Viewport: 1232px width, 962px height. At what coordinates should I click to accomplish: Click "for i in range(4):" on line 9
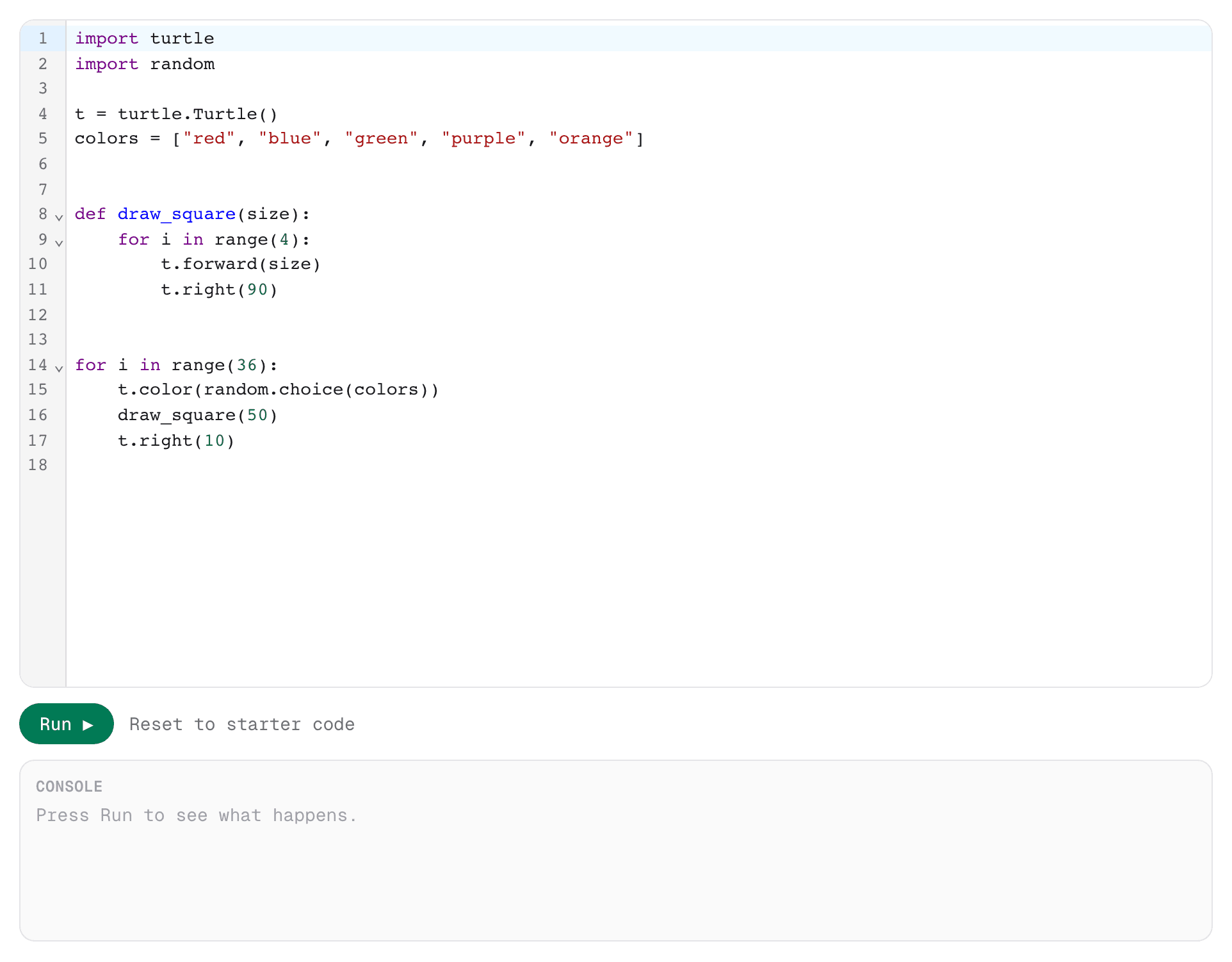click(x=214, y=240)
